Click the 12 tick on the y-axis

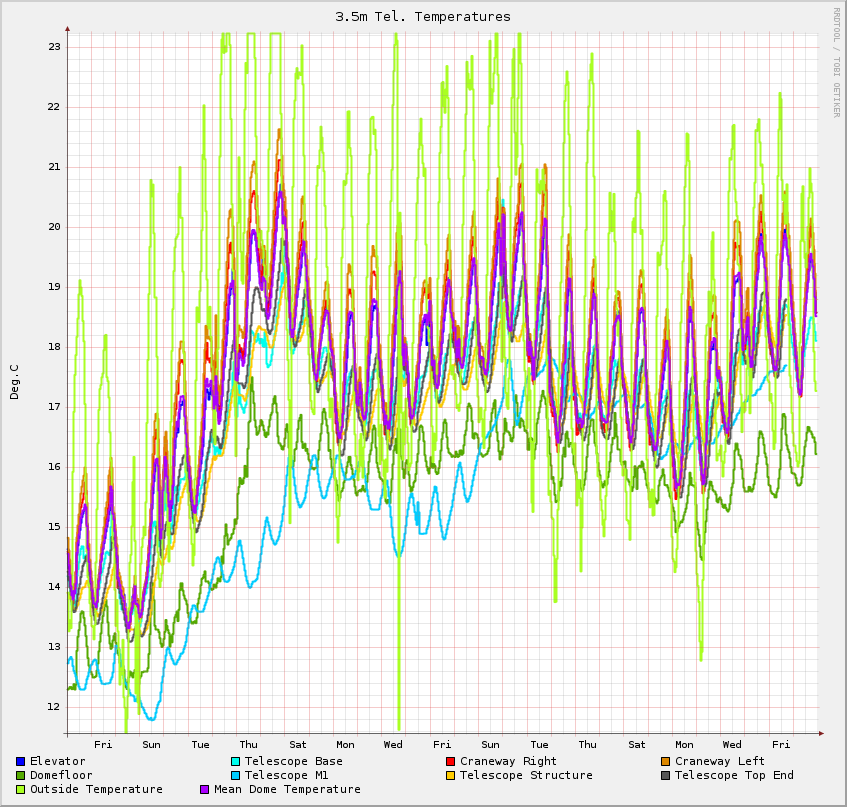click(x=55, y=707)
